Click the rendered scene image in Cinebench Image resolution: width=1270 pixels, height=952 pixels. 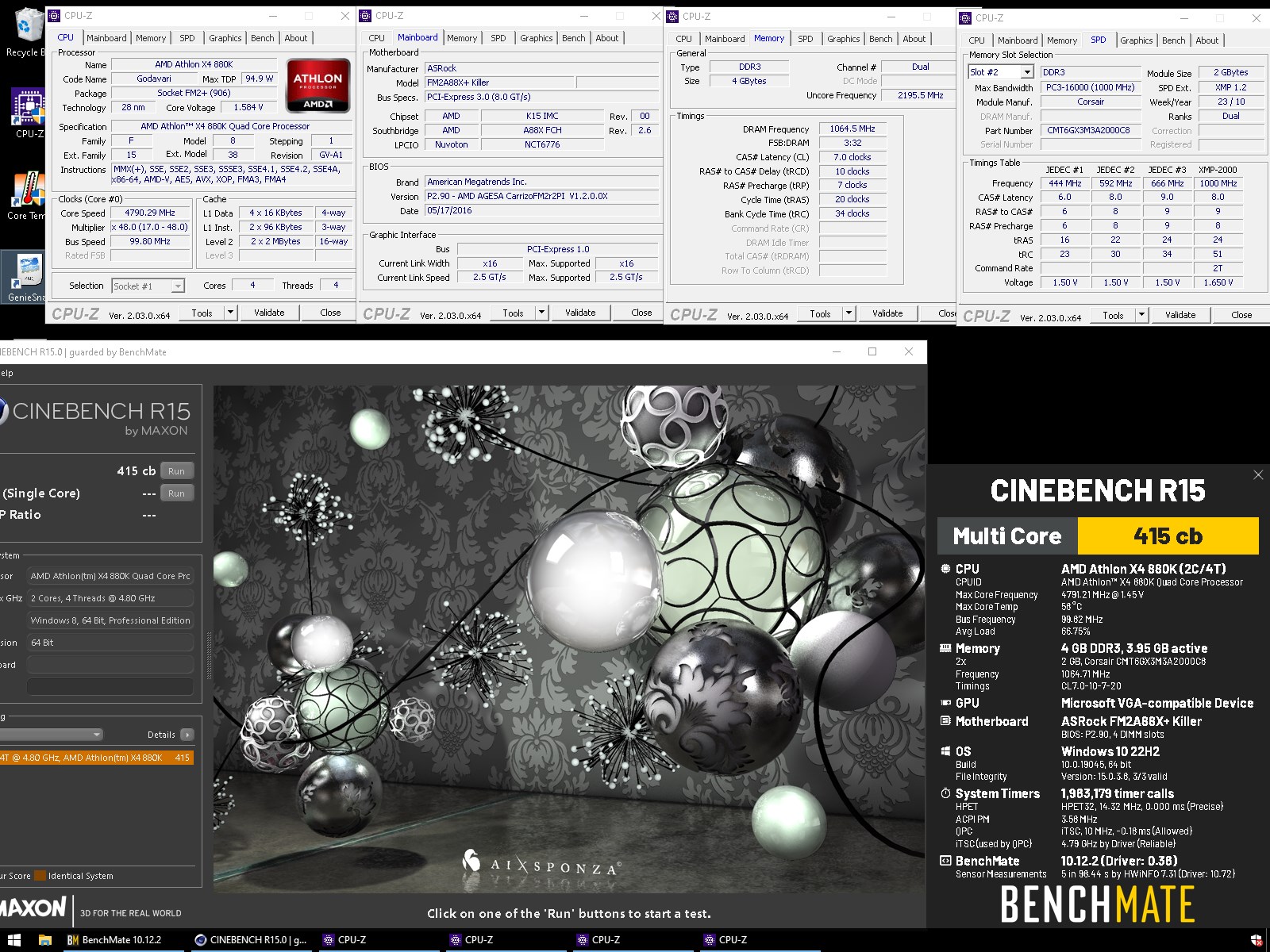coord(569,639)
